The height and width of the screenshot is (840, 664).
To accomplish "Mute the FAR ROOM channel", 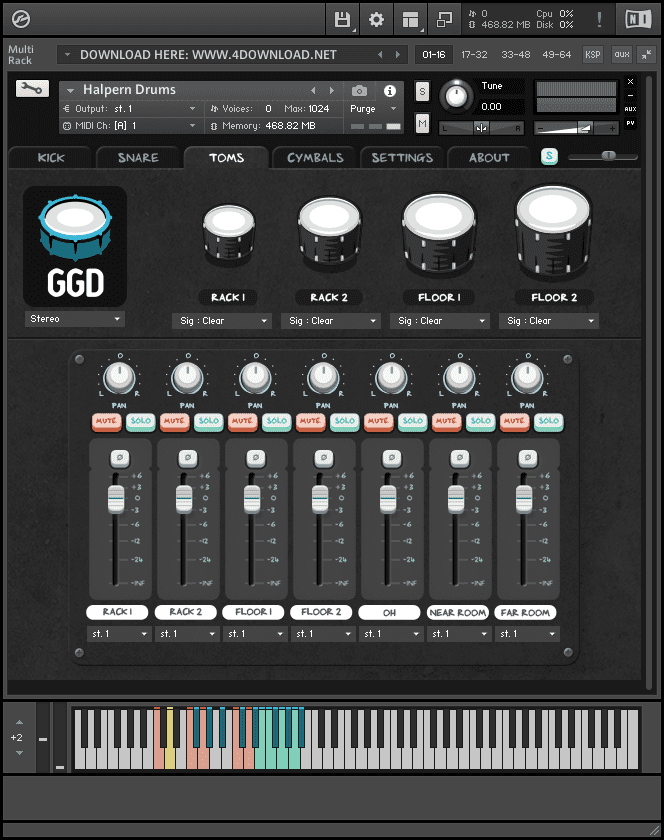I will tap(514, 422).
